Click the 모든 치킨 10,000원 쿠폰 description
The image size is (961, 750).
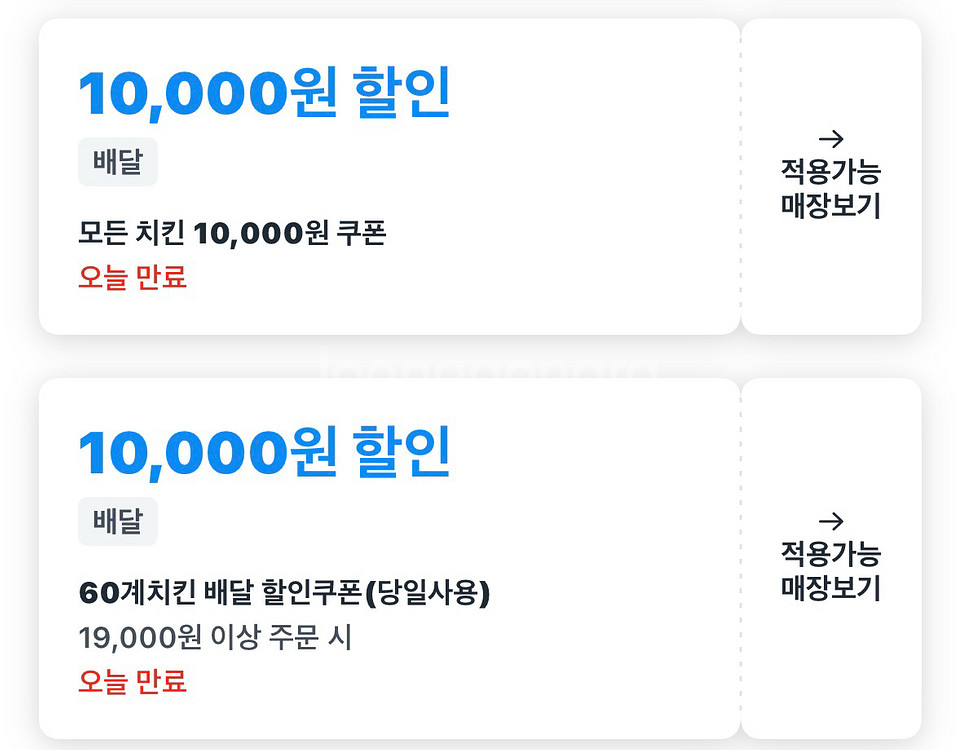[x=232, y=234]
